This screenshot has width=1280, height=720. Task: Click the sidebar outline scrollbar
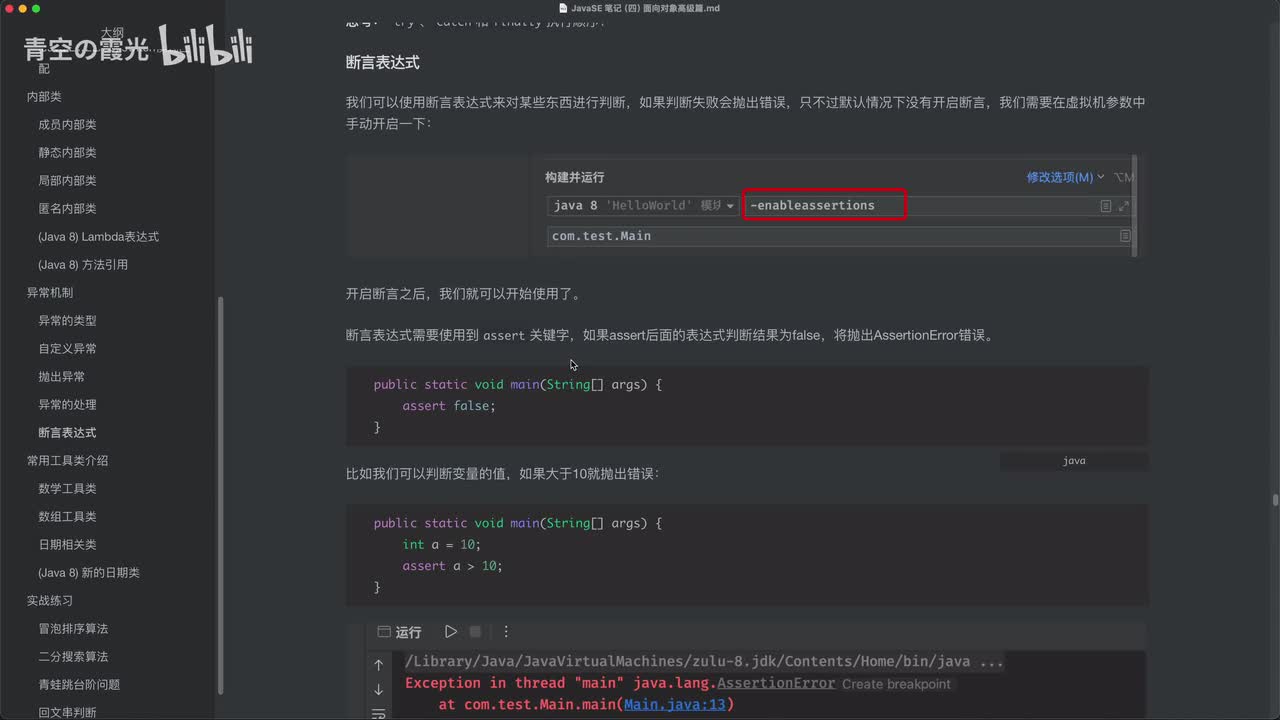[x=221, y=495]
